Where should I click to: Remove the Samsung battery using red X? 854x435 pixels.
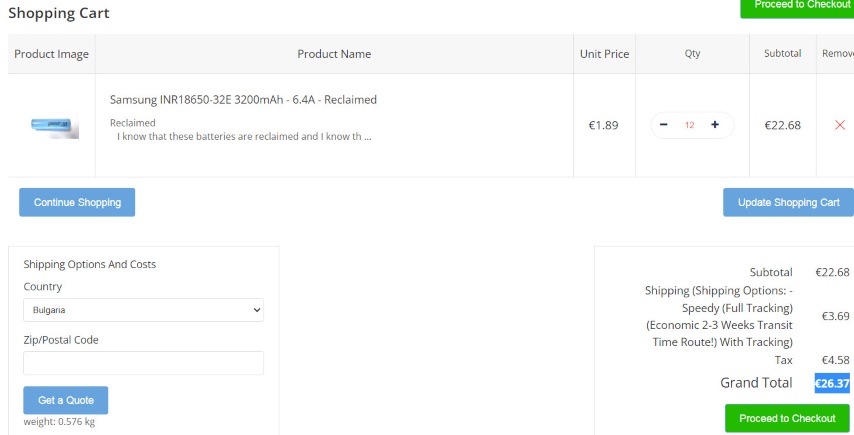[x=839, y=125]
